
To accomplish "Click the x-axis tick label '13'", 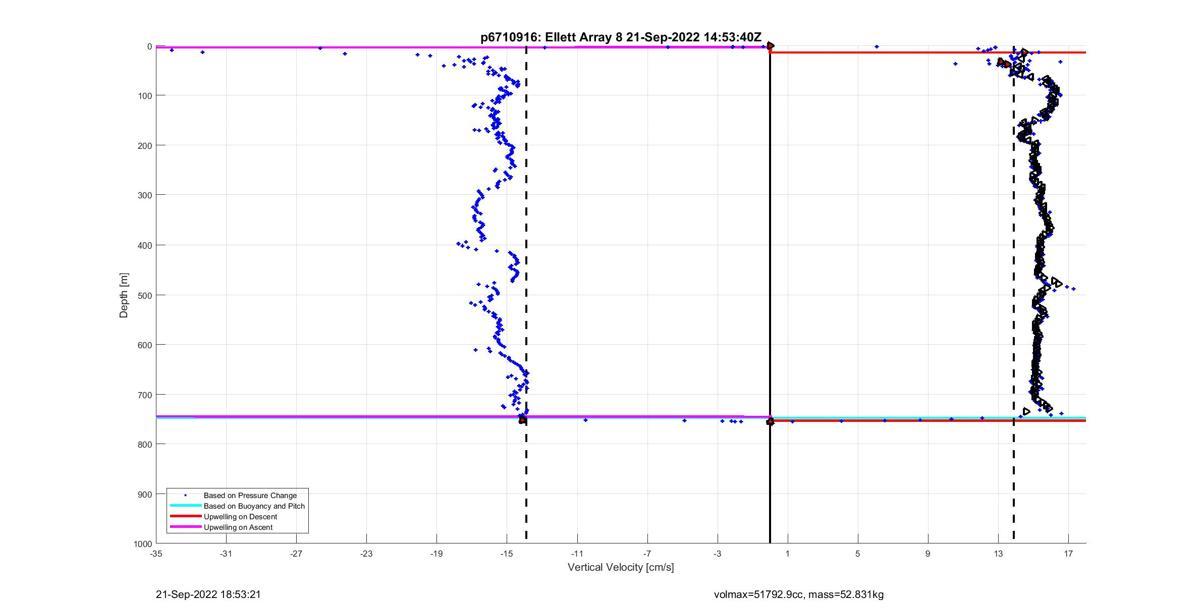I will [x=998, y=553].
